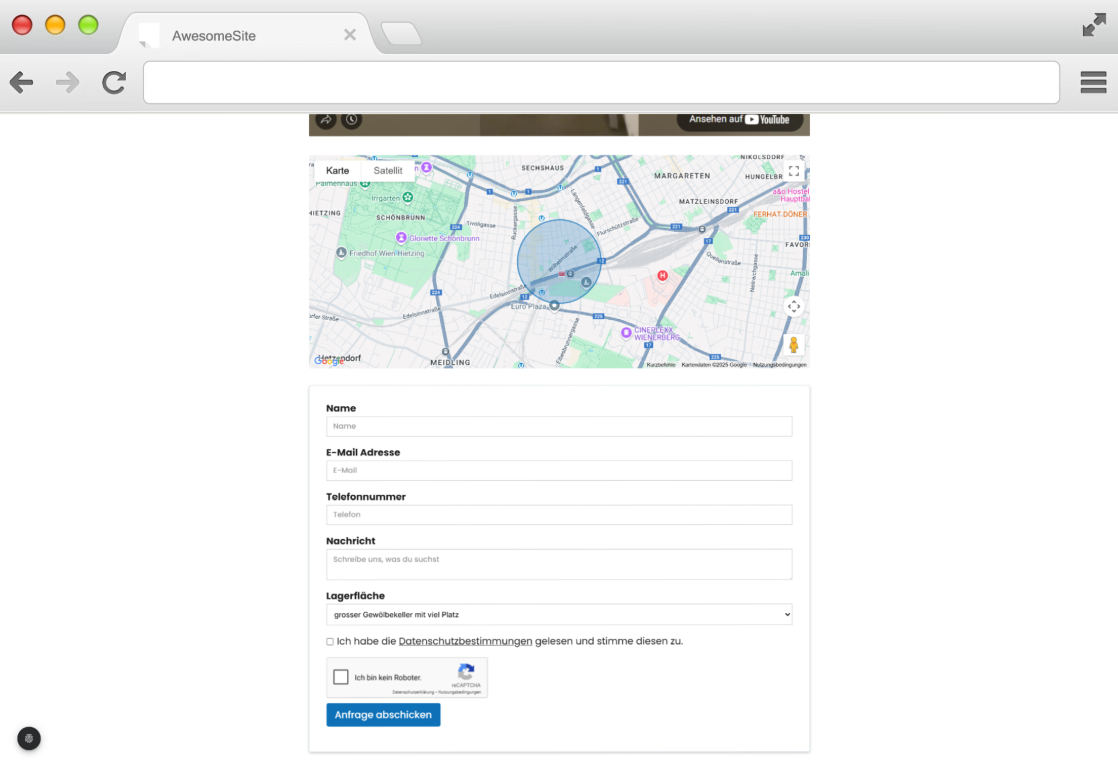1118x768 pixels.
Task: Open the browser hamburger menu
Action: [x=1093, y=83]
